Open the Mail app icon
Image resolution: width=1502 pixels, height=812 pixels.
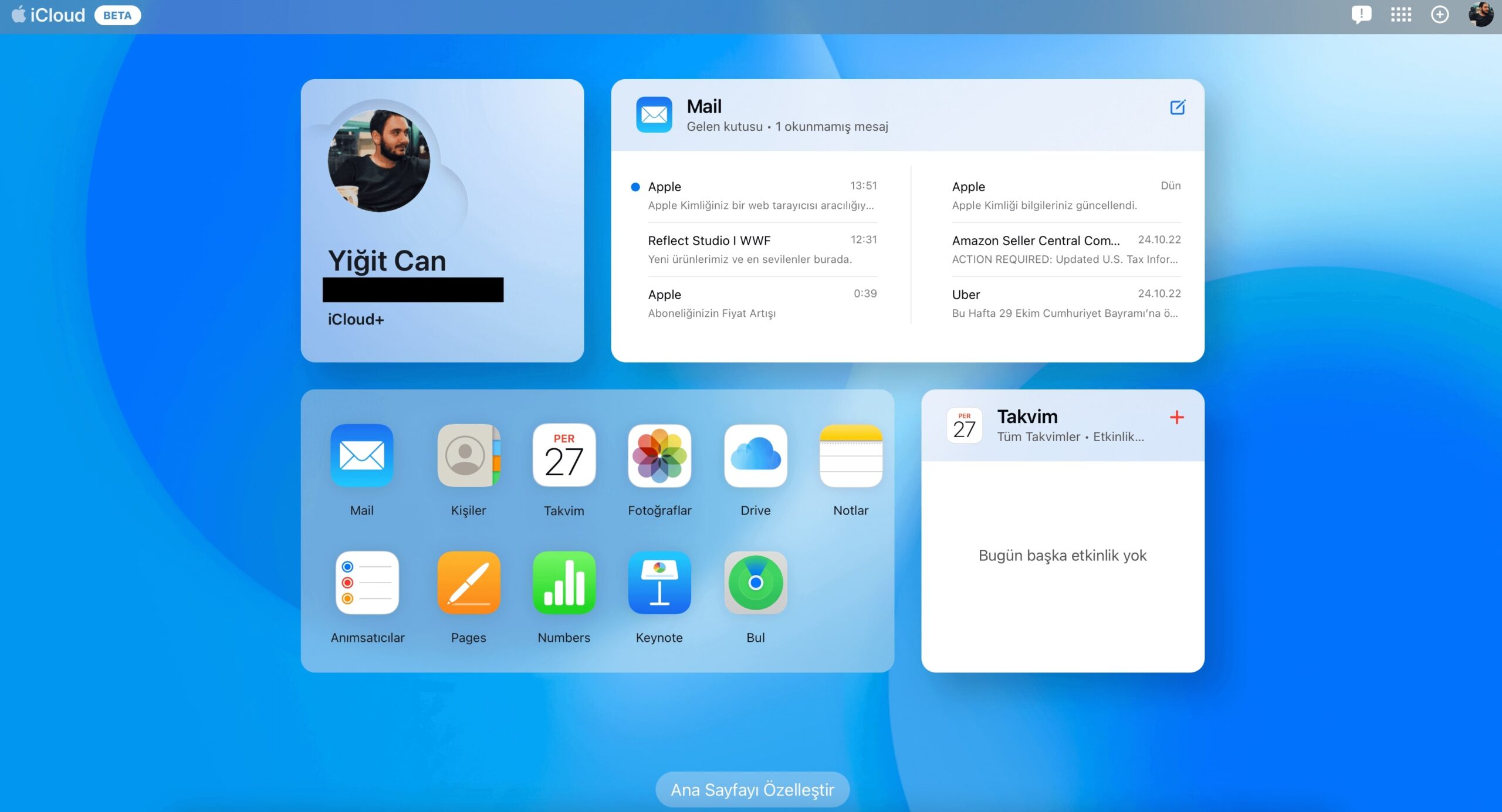pyautogui.click(x=361, y=456)
